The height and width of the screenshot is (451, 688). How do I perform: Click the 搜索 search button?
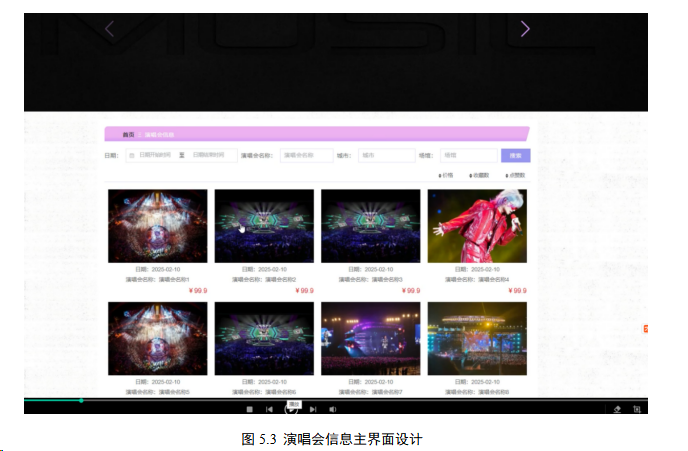[x=516, y=155]
